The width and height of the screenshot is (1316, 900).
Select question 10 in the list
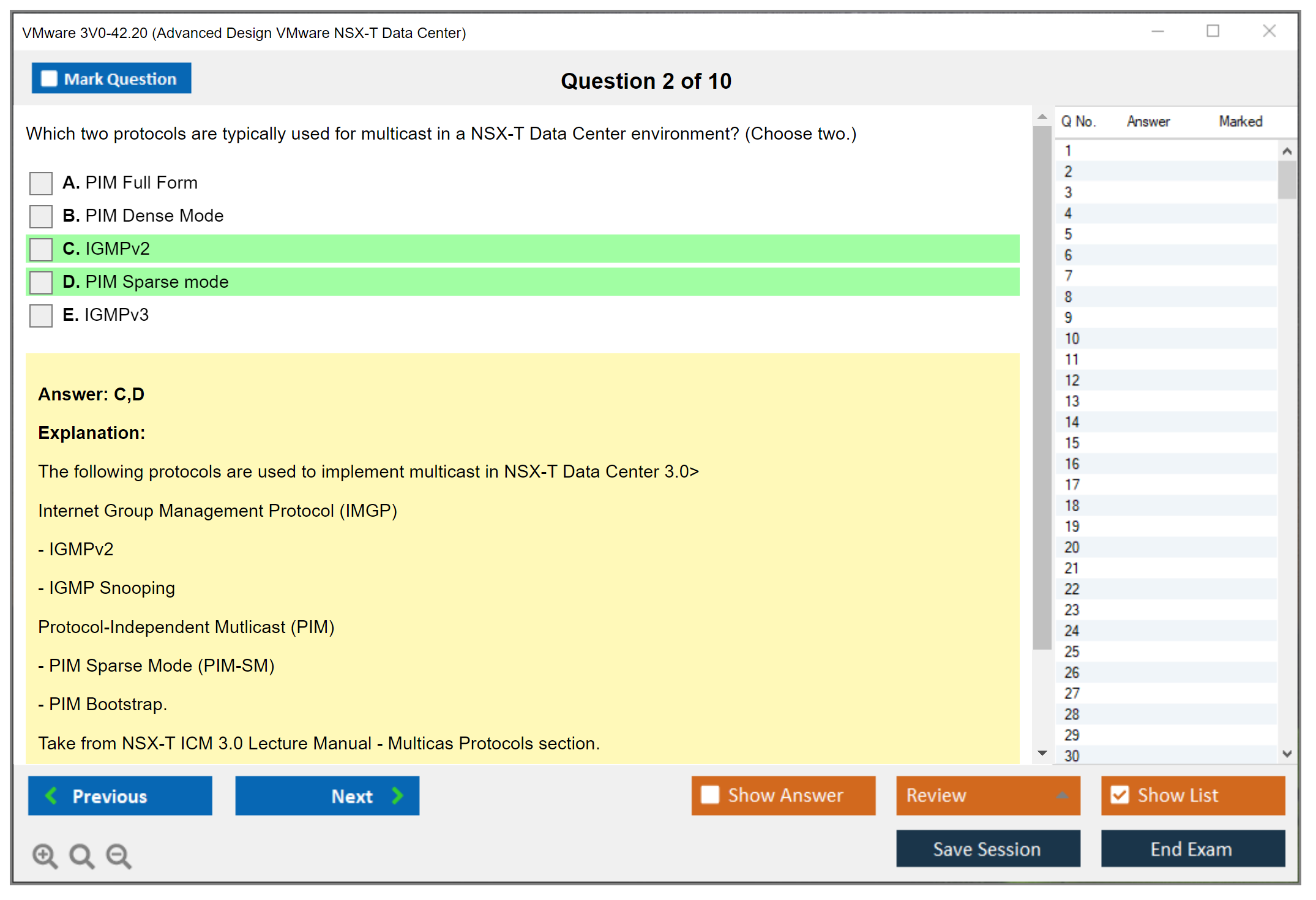(1072, 339)
